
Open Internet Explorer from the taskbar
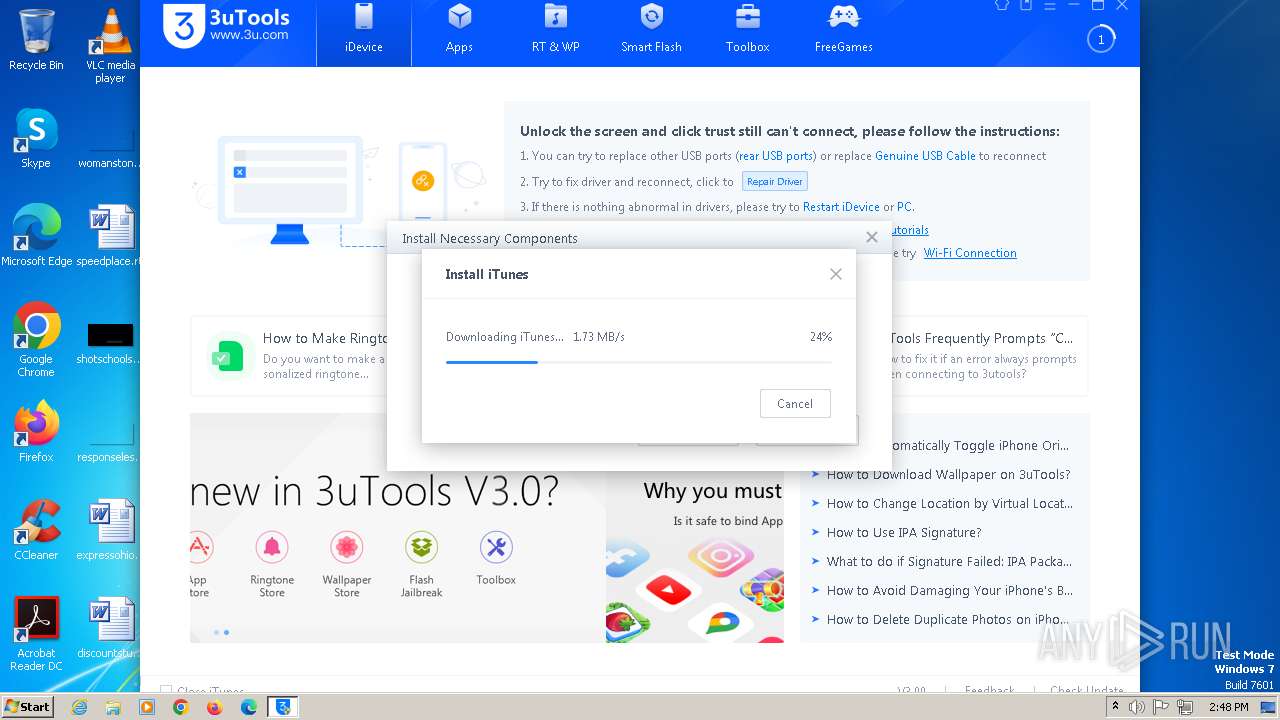[x=80, y=707]
